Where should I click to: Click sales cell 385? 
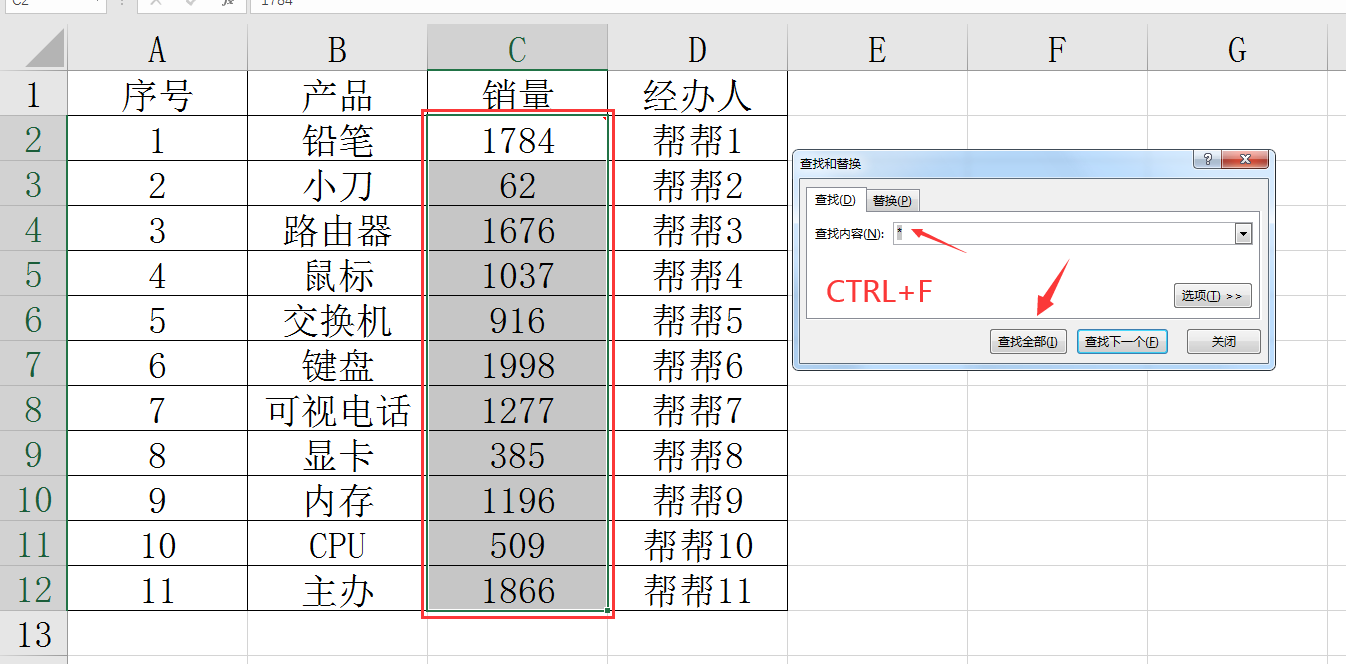(517, 453)
